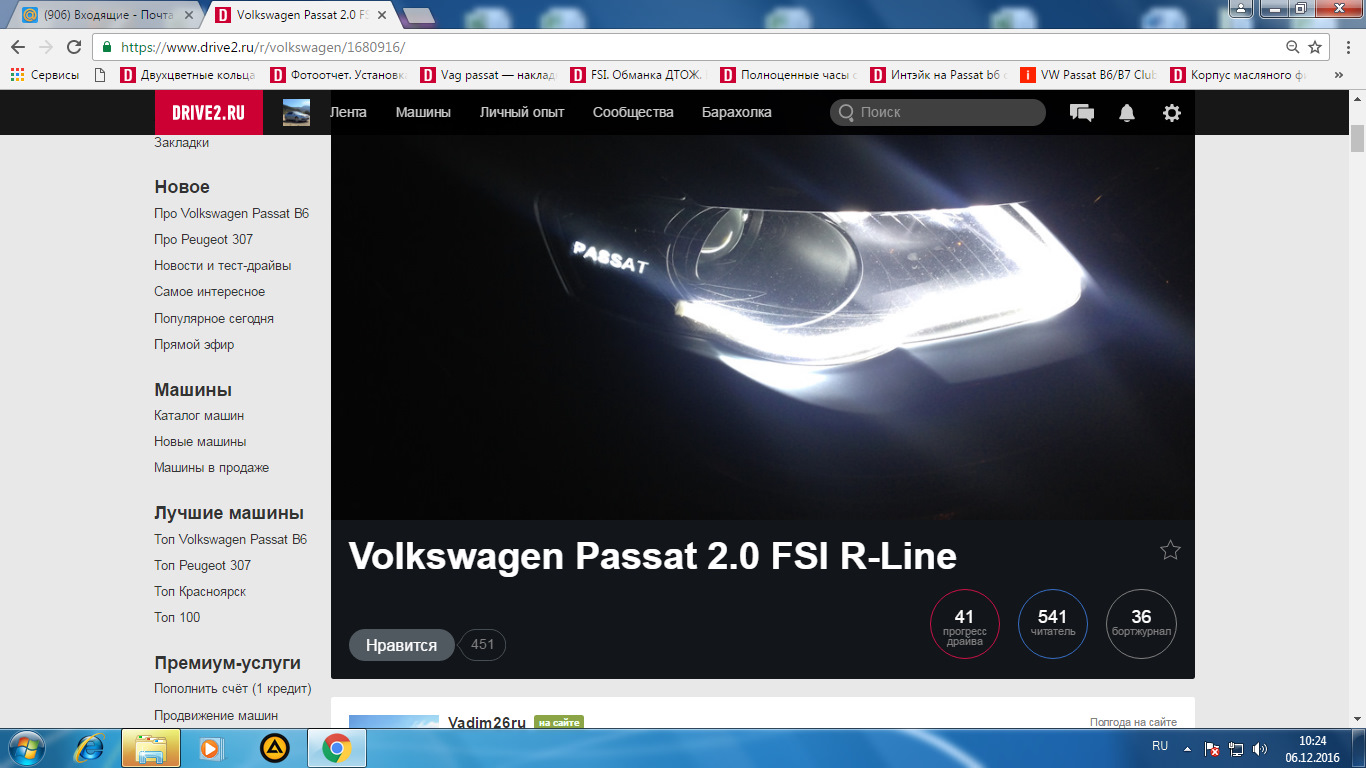Open Пополнить счёт (1 кредит) link

coord(232,688)
